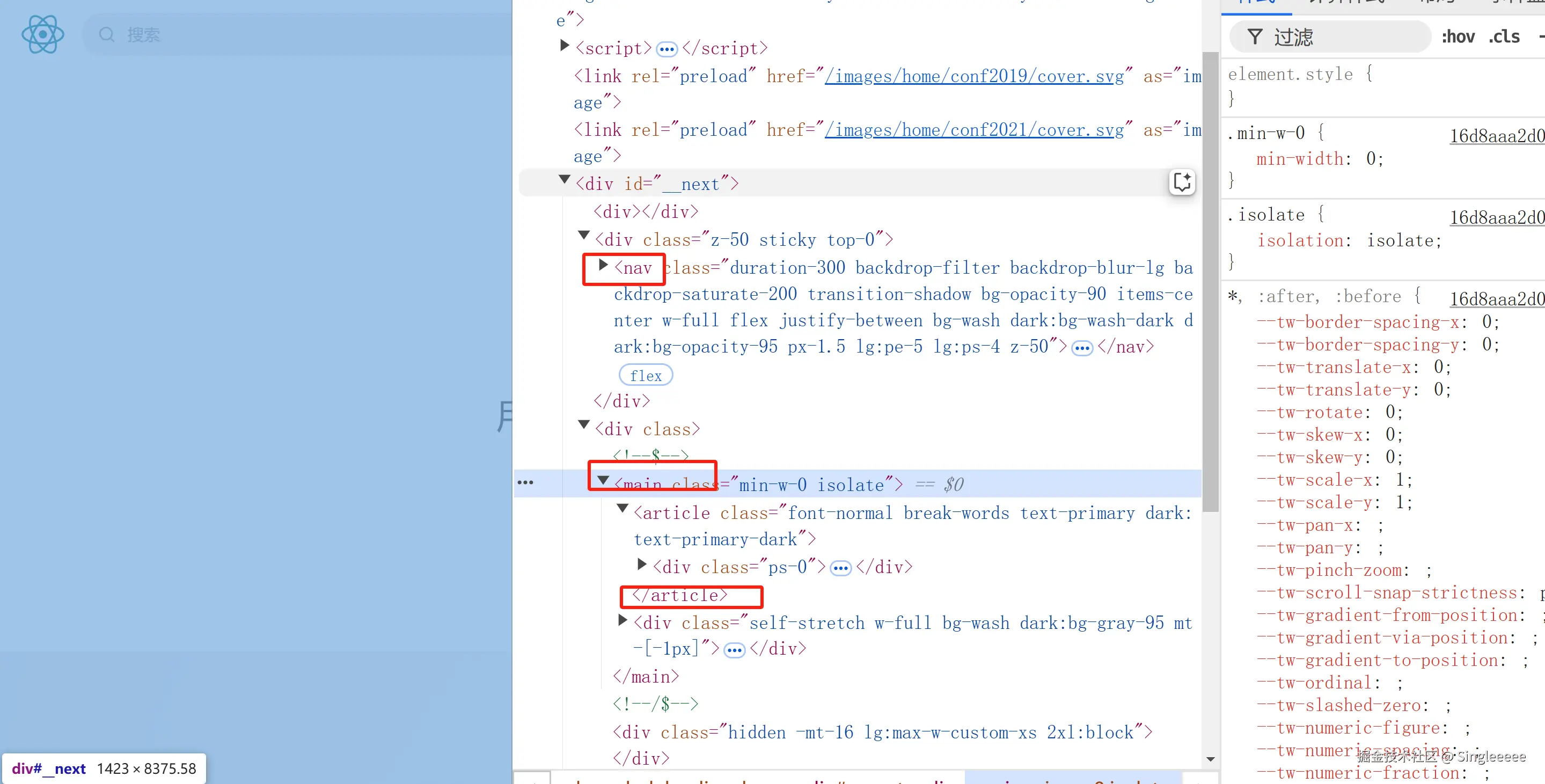Click the --tw-scroll-snap-strictness property
Image resolution: width=1545 pixels, height=784 pixels.
tap(1386, 594)
